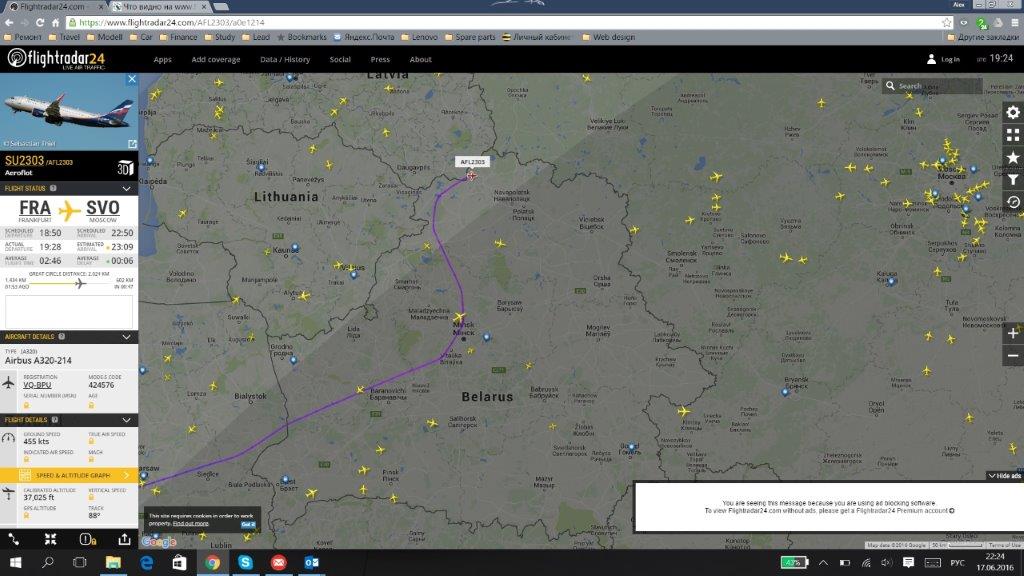Open the Chrome menu icon

1015,22
